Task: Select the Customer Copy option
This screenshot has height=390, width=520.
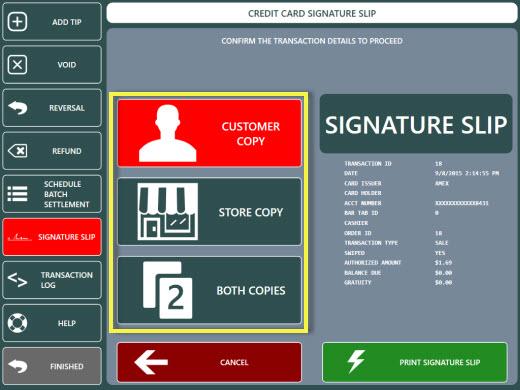Action: [210, 133]
